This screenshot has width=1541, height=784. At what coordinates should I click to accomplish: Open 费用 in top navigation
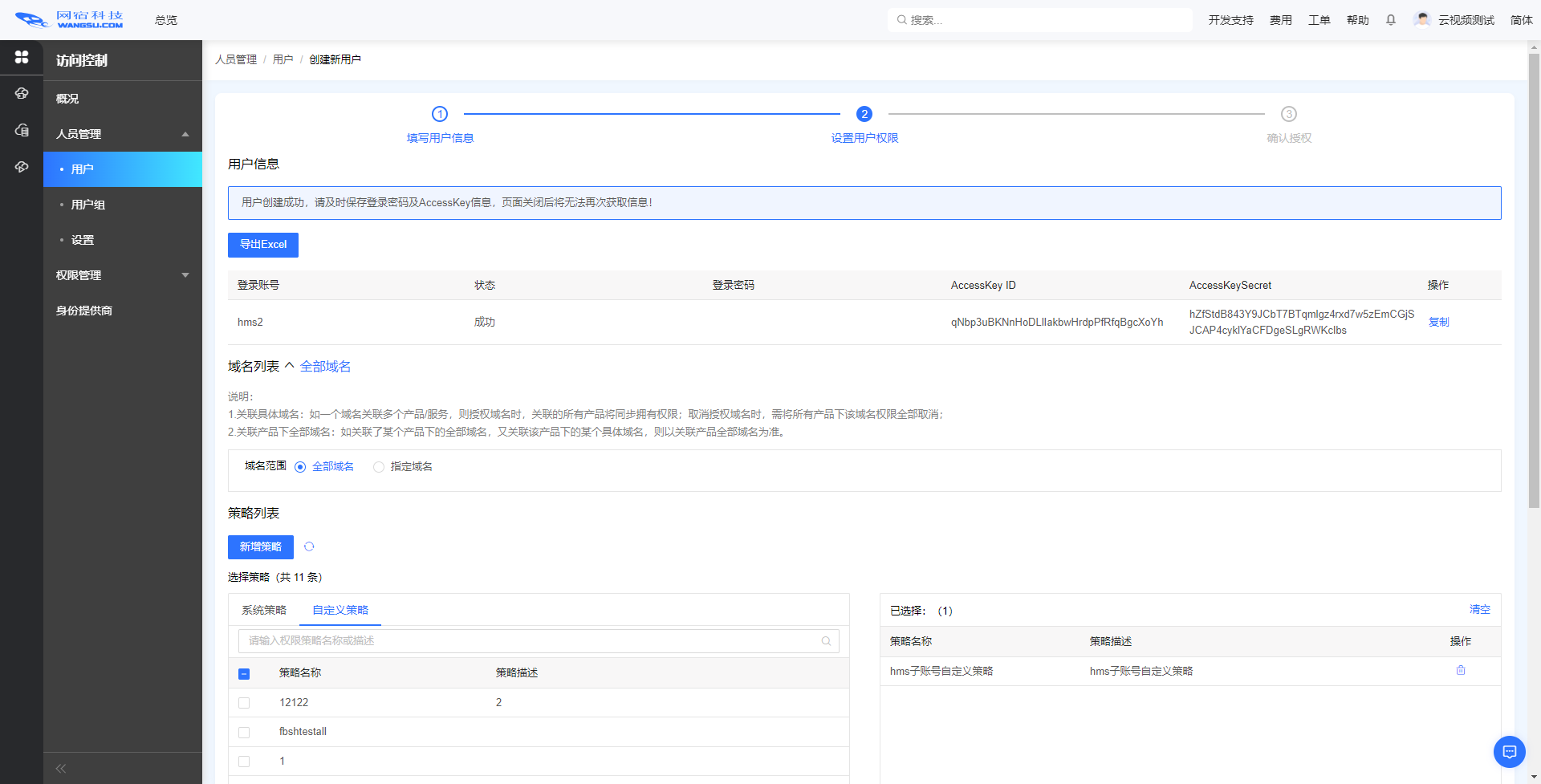(1280, 20)
